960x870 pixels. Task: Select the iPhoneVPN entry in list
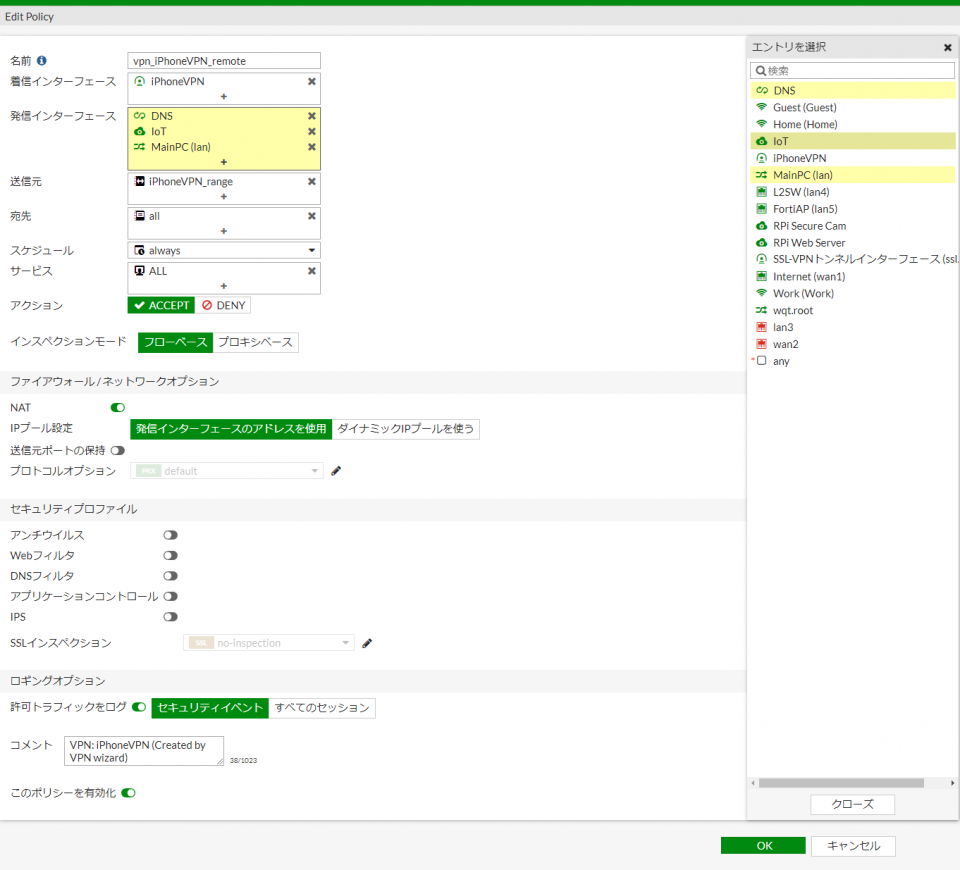(x=852, y=158)
